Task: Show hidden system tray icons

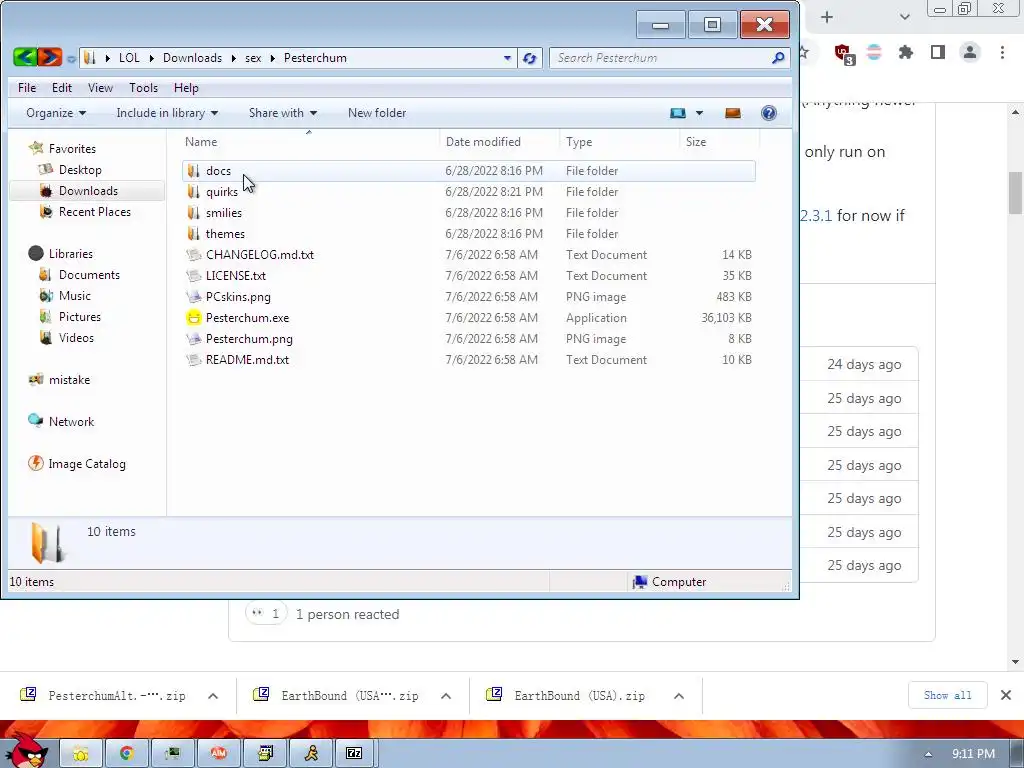Action: 928,754
